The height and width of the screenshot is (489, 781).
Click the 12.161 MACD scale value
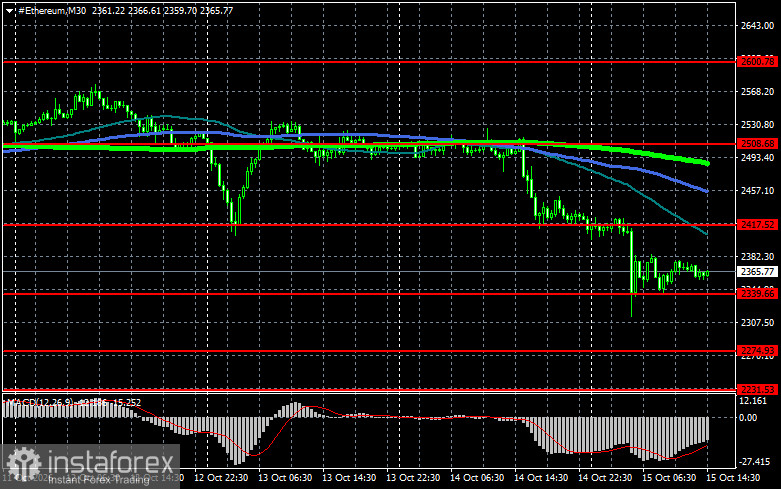[x=753, y=401]
